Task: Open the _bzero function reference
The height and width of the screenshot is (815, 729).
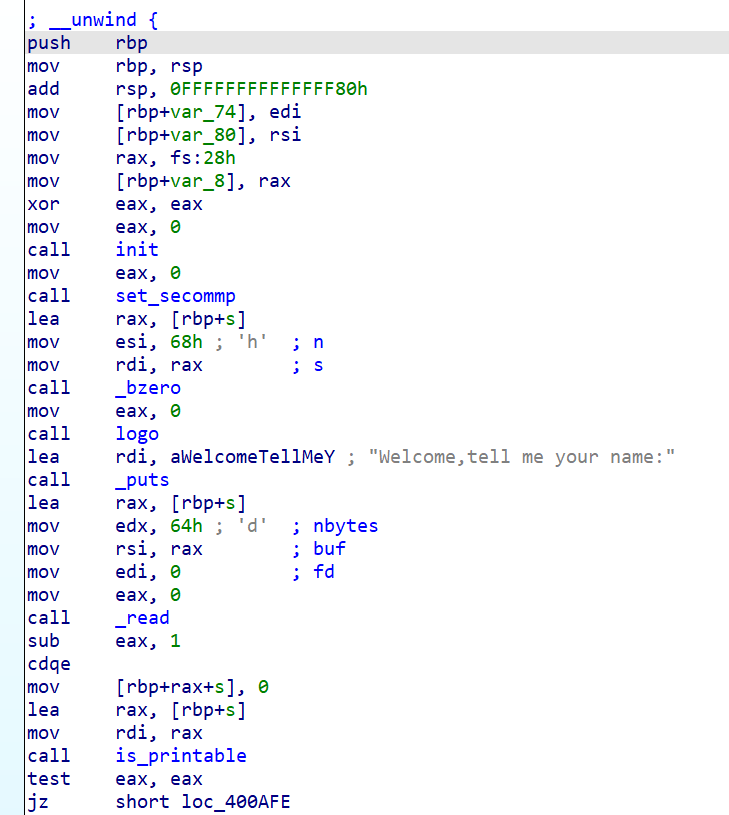Action: click(x=148, y=388)
